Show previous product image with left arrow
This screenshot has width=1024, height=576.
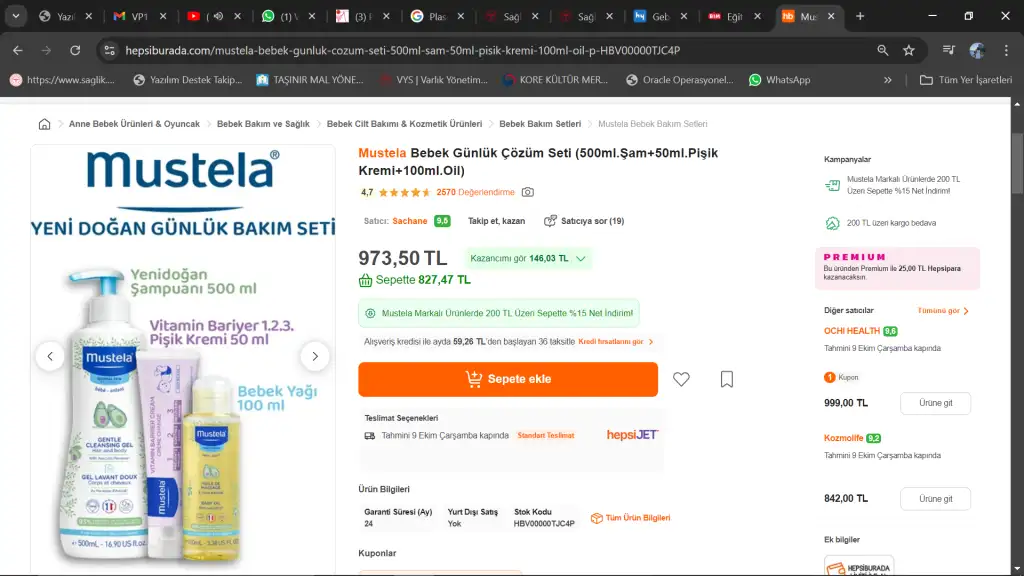50,356
